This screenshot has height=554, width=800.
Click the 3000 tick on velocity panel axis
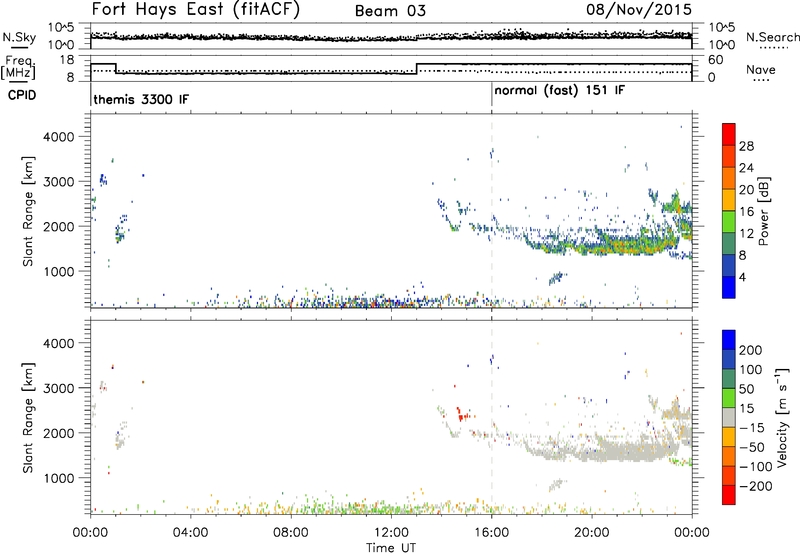[59, 388]
